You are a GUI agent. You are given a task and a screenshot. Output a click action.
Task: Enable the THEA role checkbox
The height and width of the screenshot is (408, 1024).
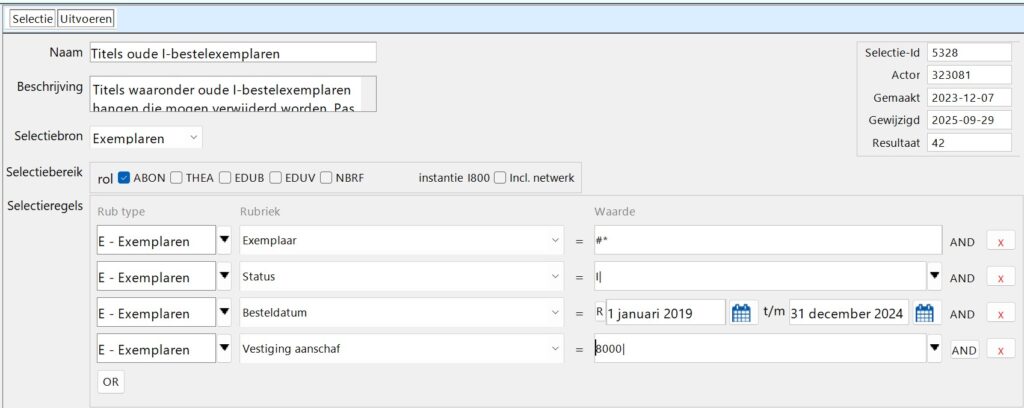point(177,179)
